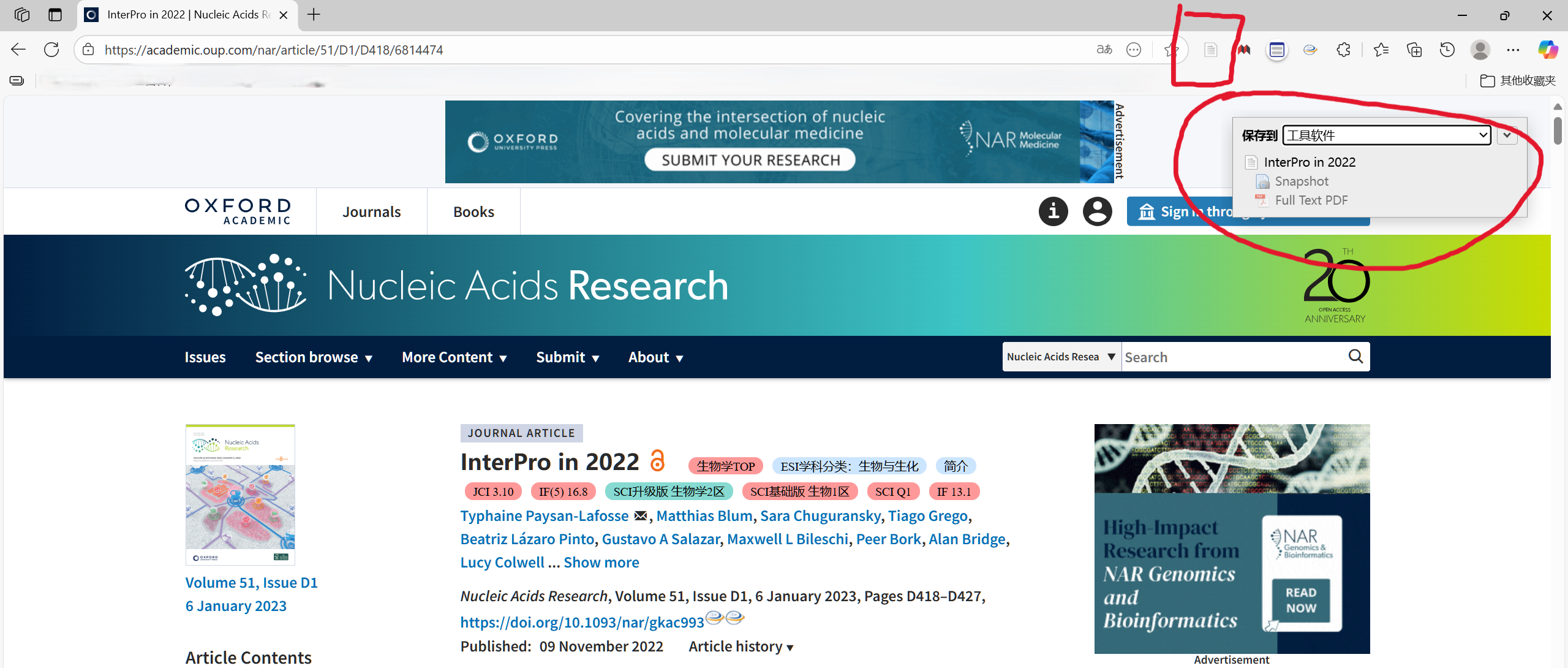Close the InterPro in 2022 tab
1568x668 pixels.
[x=284, y=15]
